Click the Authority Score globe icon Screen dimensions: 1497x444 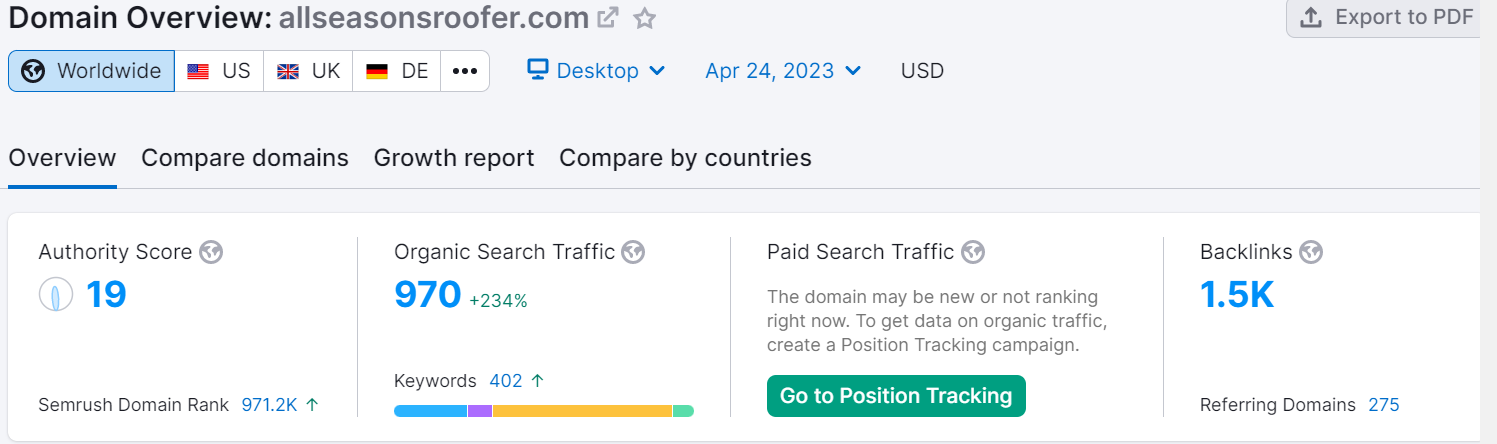click(x=210, y=252)
